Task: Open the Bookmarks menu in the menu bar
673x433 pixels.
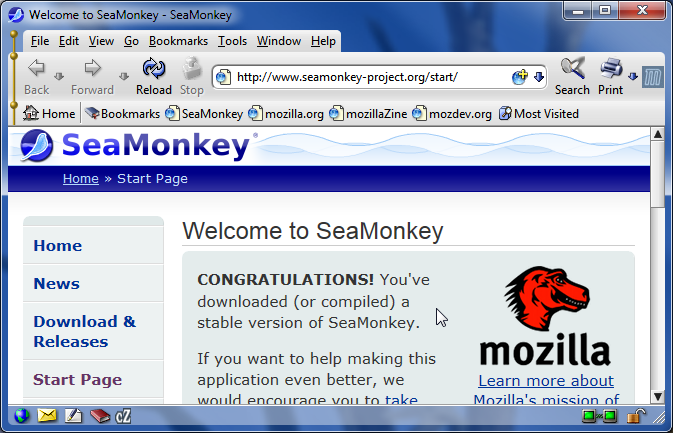Action: 178,41
